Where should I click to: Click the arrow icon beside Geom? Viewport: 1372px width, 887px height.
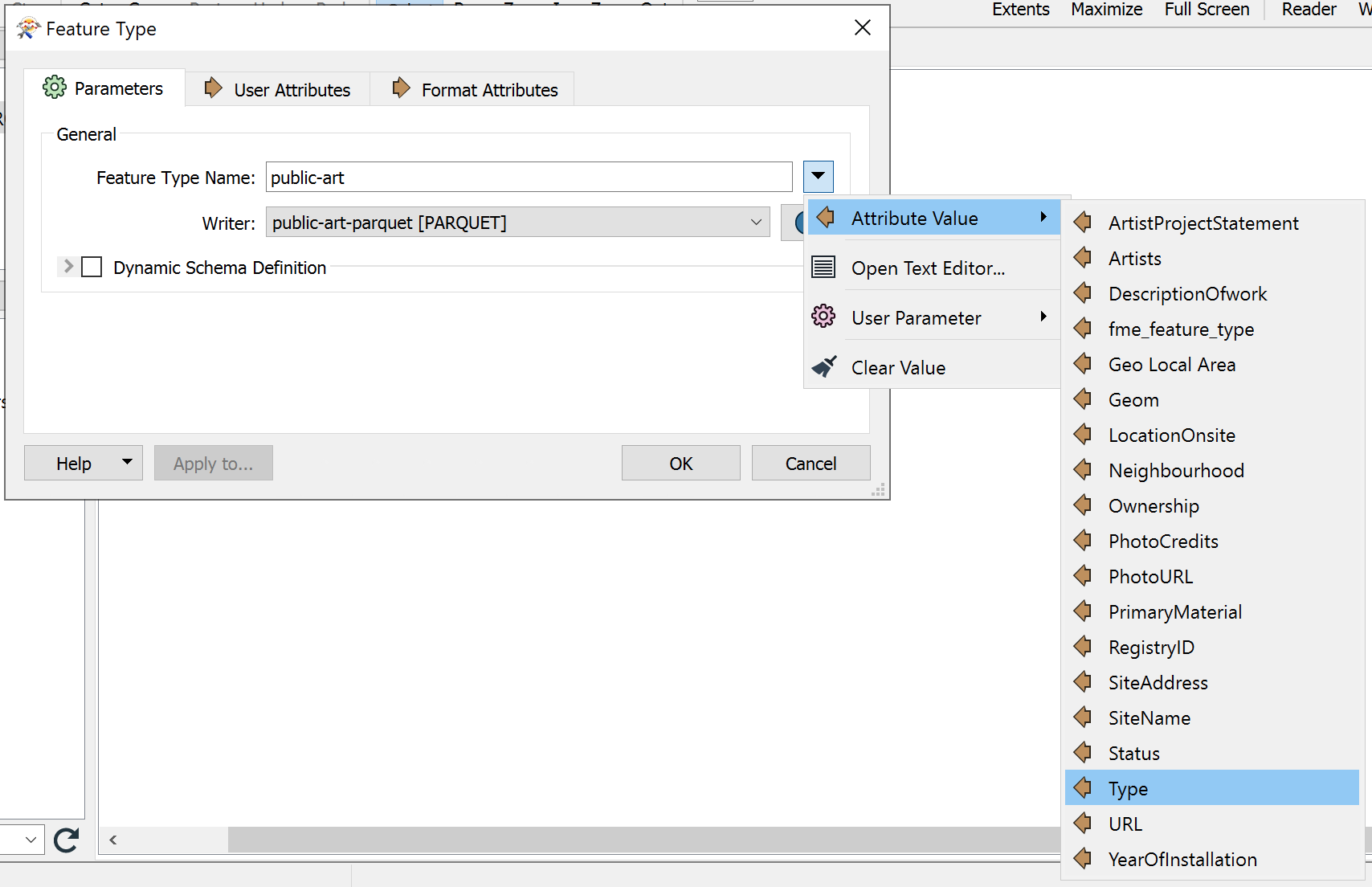point(1083,399)
